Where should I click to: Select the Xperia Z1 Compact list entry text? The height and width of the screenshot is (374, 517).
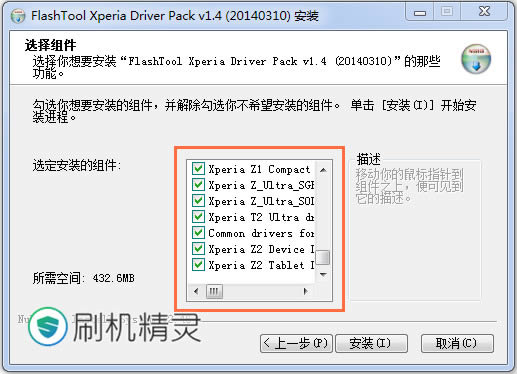tap(259, 169)
